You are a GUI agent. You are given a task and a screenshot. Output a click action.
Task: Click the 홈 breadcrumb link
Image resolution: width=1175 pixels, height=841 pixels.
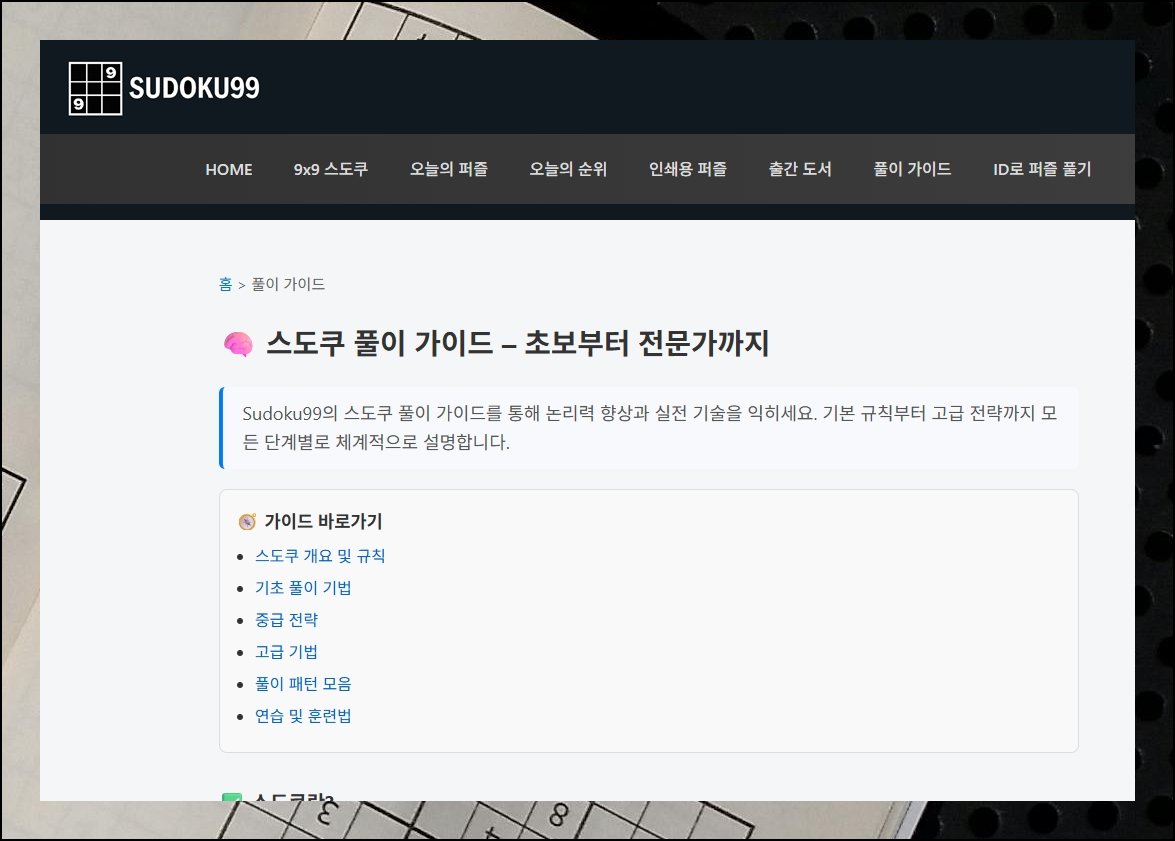click(x=225, y=284)
